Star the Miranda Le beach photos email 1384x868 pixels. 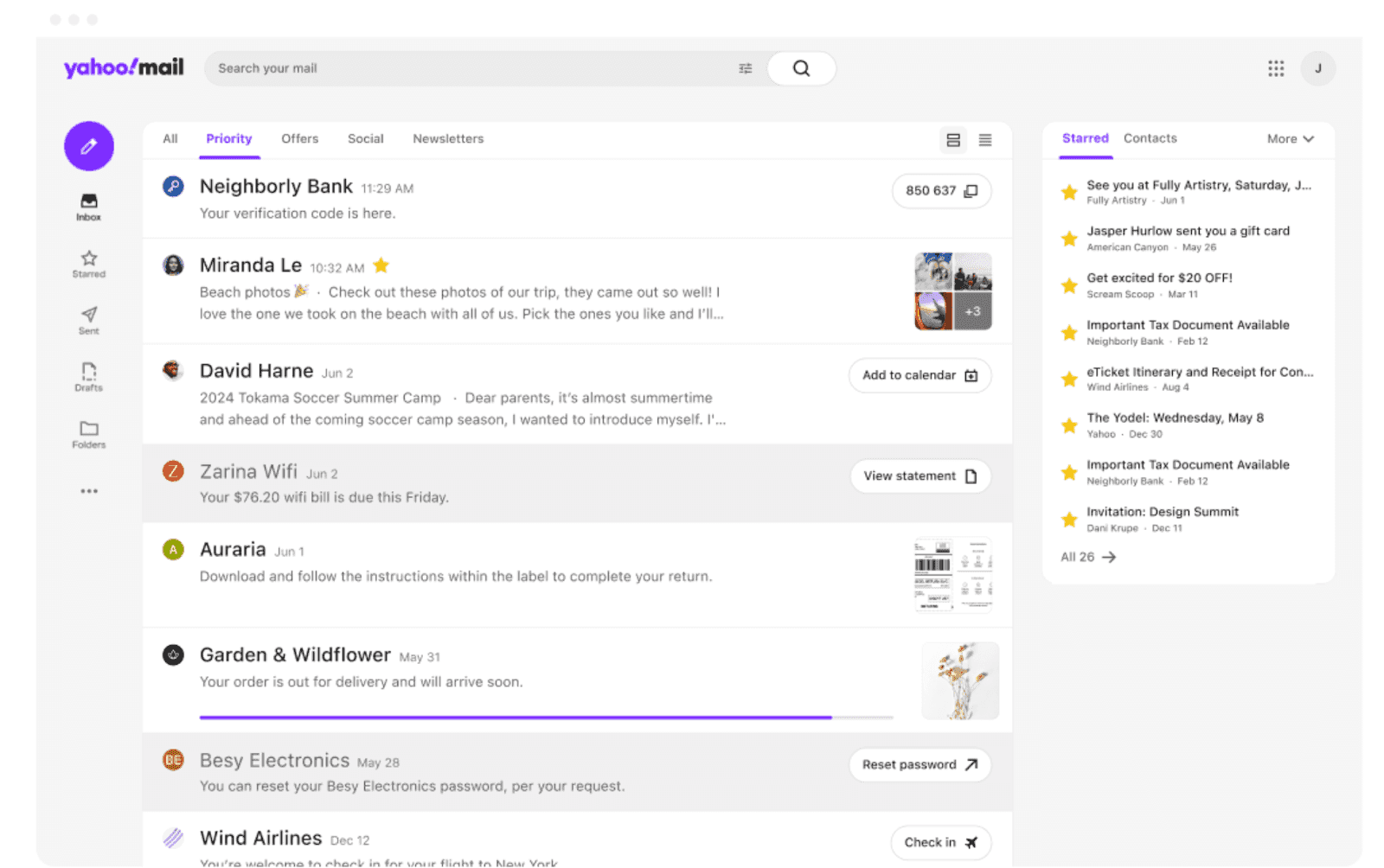click(381, 265)
